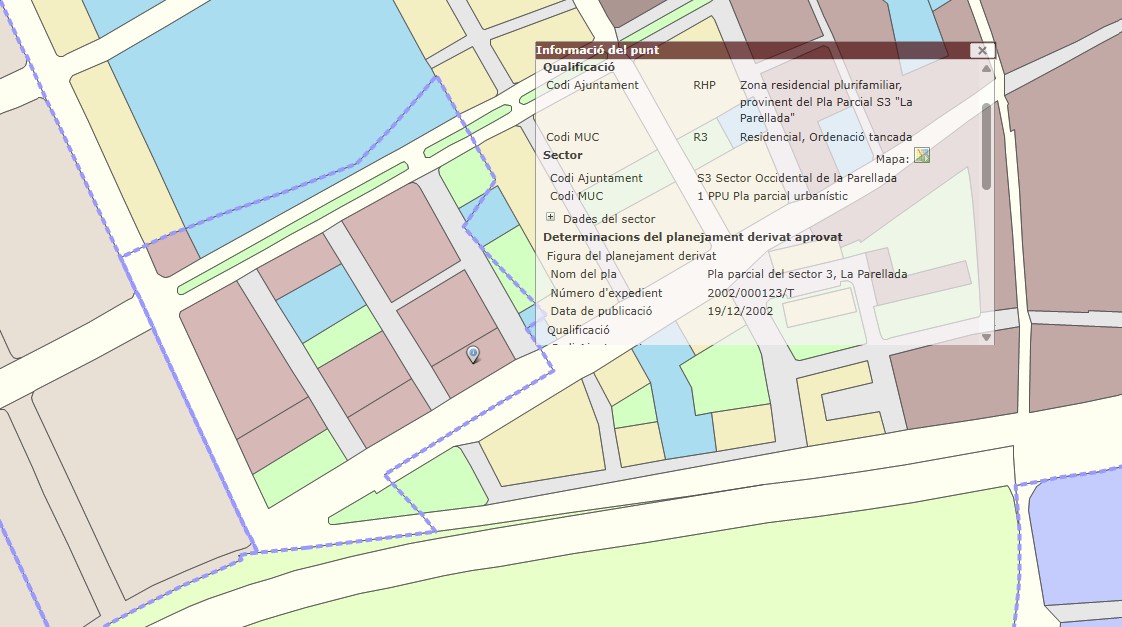Click the scroll down arrow in info panel
This screenshot has height=627, width=1122.
click(986, 337)
